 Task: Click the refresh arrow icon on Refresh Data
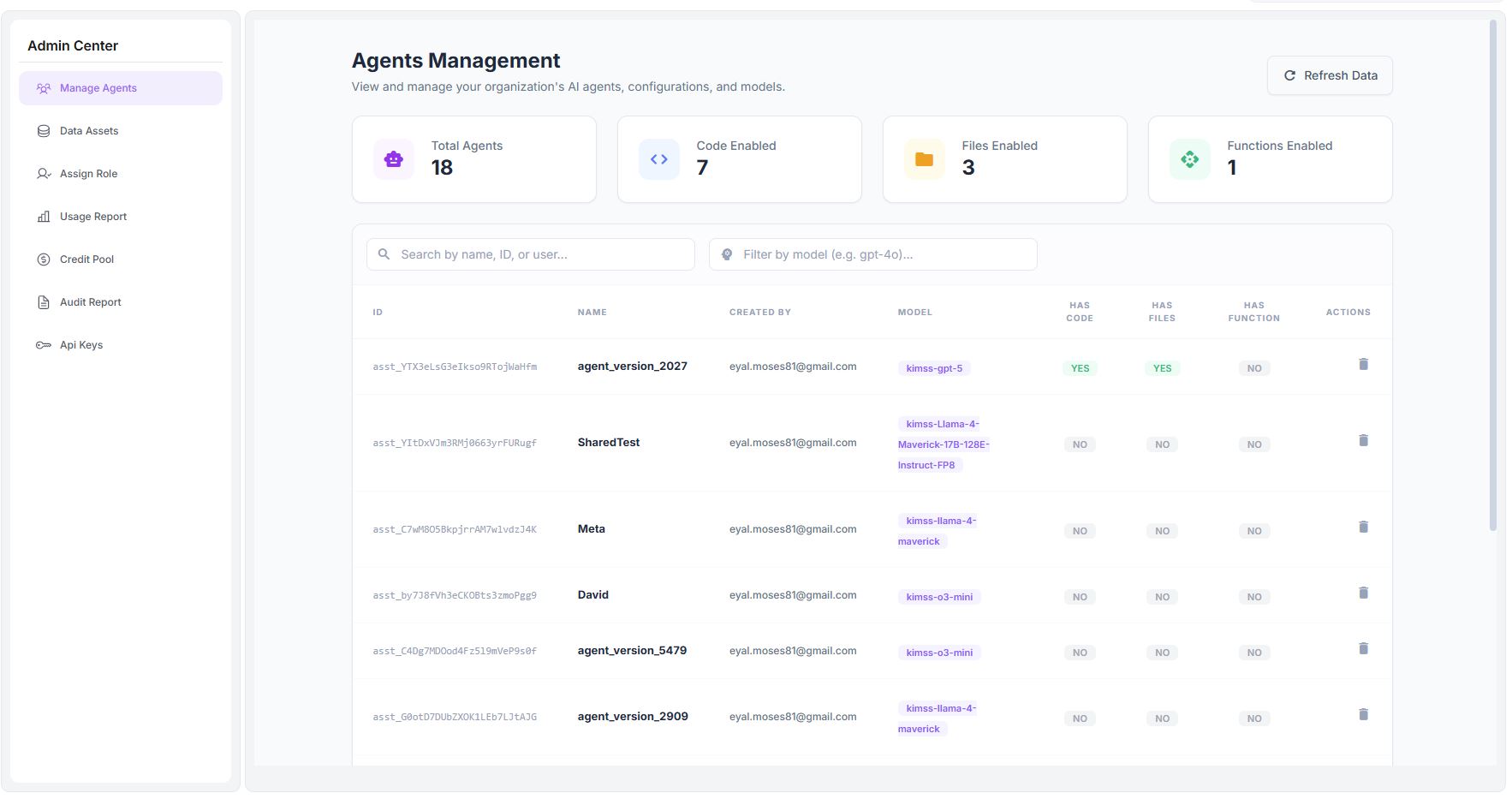[1289, 75]
